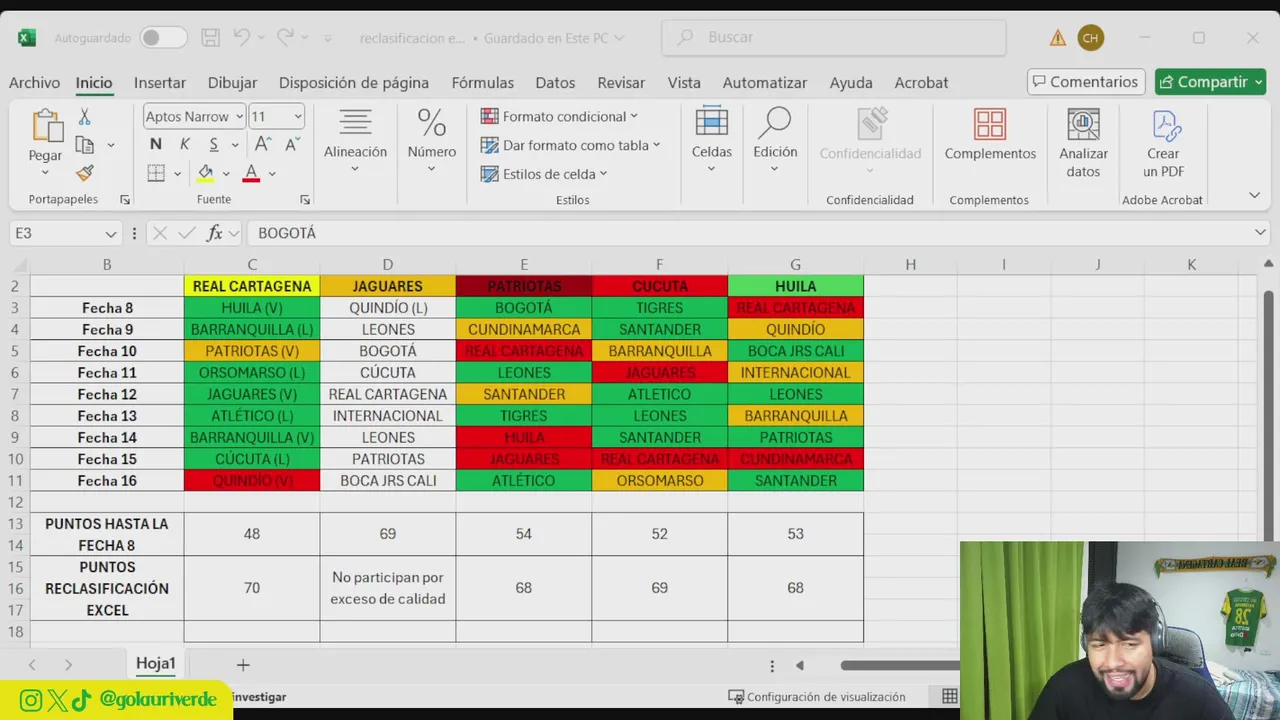
Task: Click the Save (diskette) icon
Action: pyautogui.click(x=210, y=38)
